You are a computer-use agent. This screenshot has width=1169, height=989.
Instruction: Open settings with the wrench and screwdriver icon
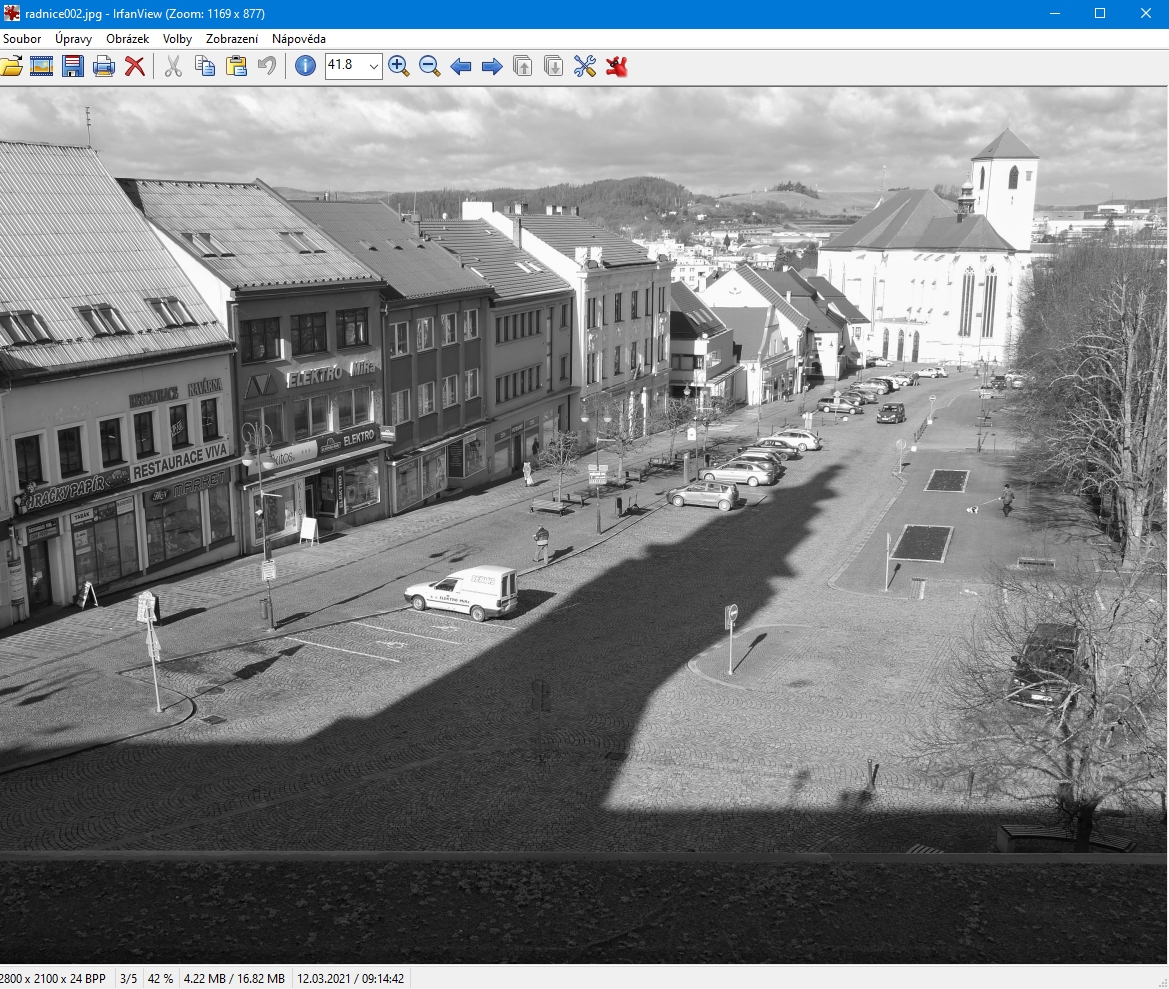(585, 67)
